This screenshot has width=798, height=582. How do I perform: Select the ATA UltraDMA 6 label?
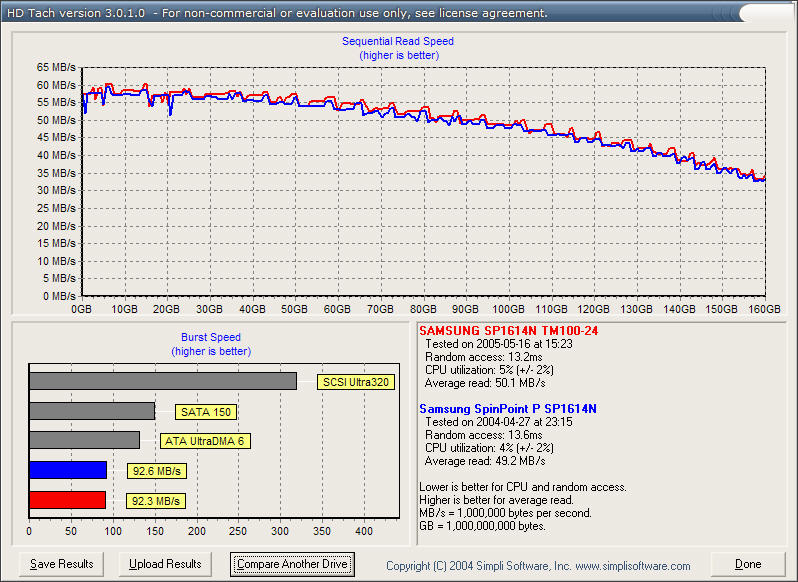pyautogui.click(x=205, y=441)
